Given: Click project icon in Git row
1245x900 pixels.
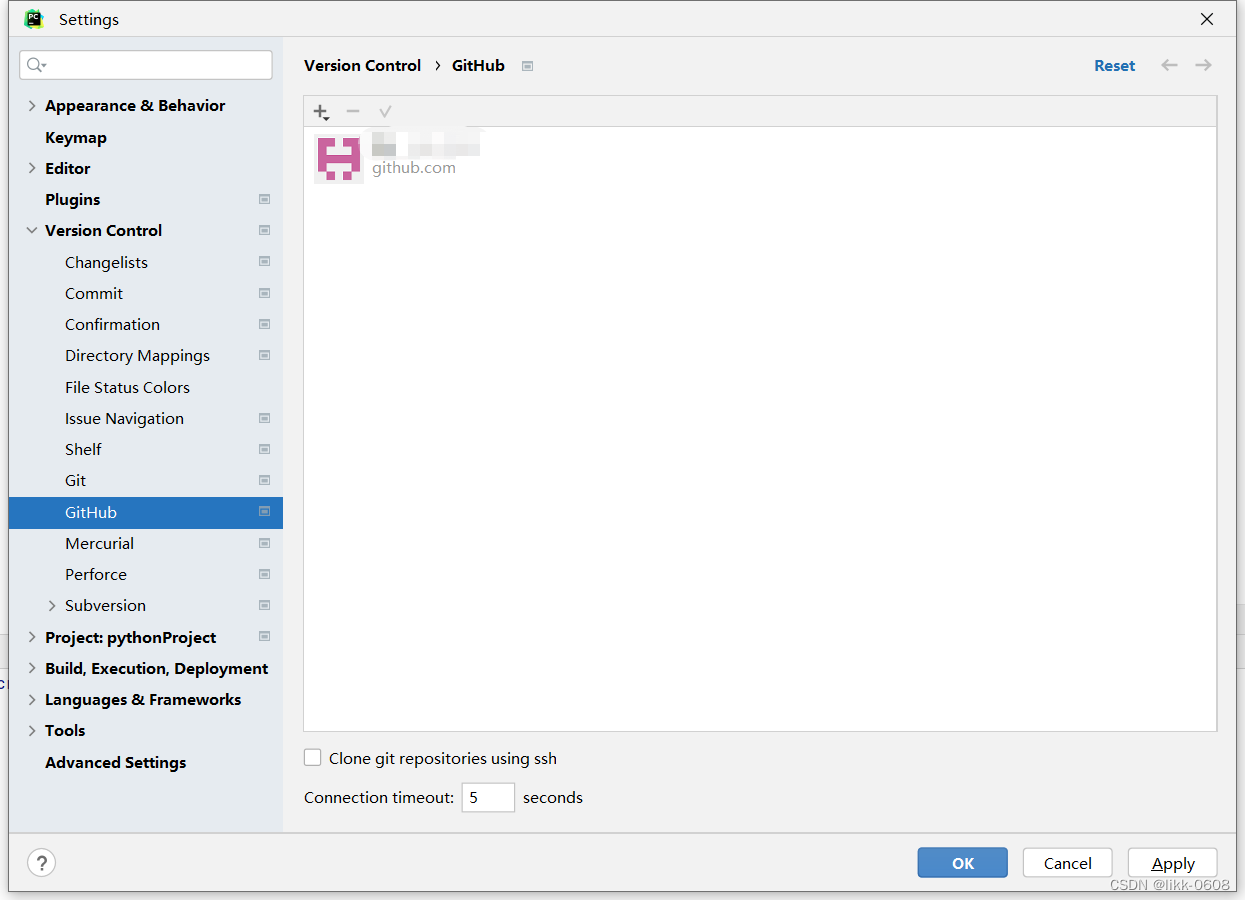Looking at the screenshot, I should 264,480.
